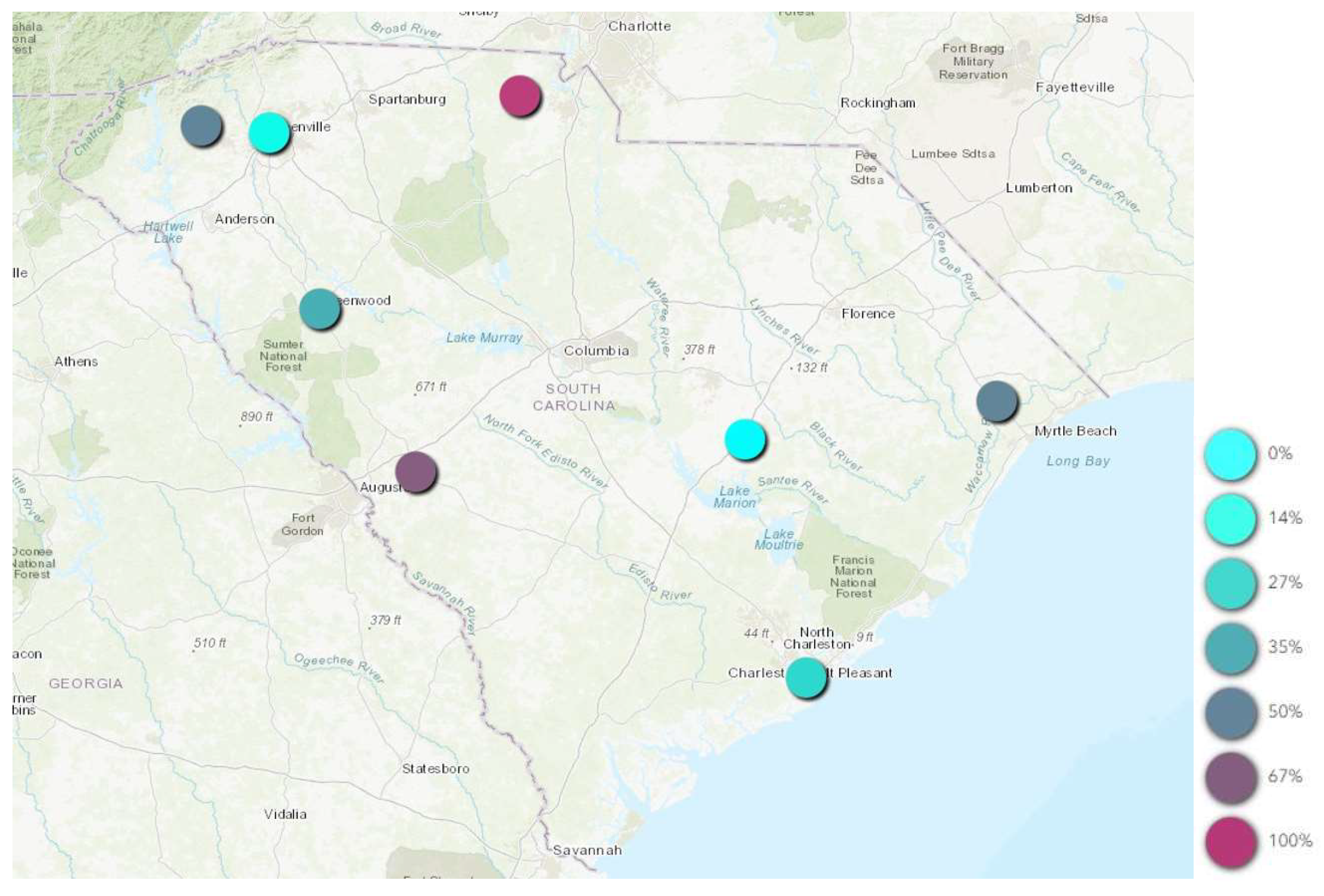The height and width of the screenshot is (896, 1324).
Task: Select the teal marker at Charleston
Action: coord(806,677)
